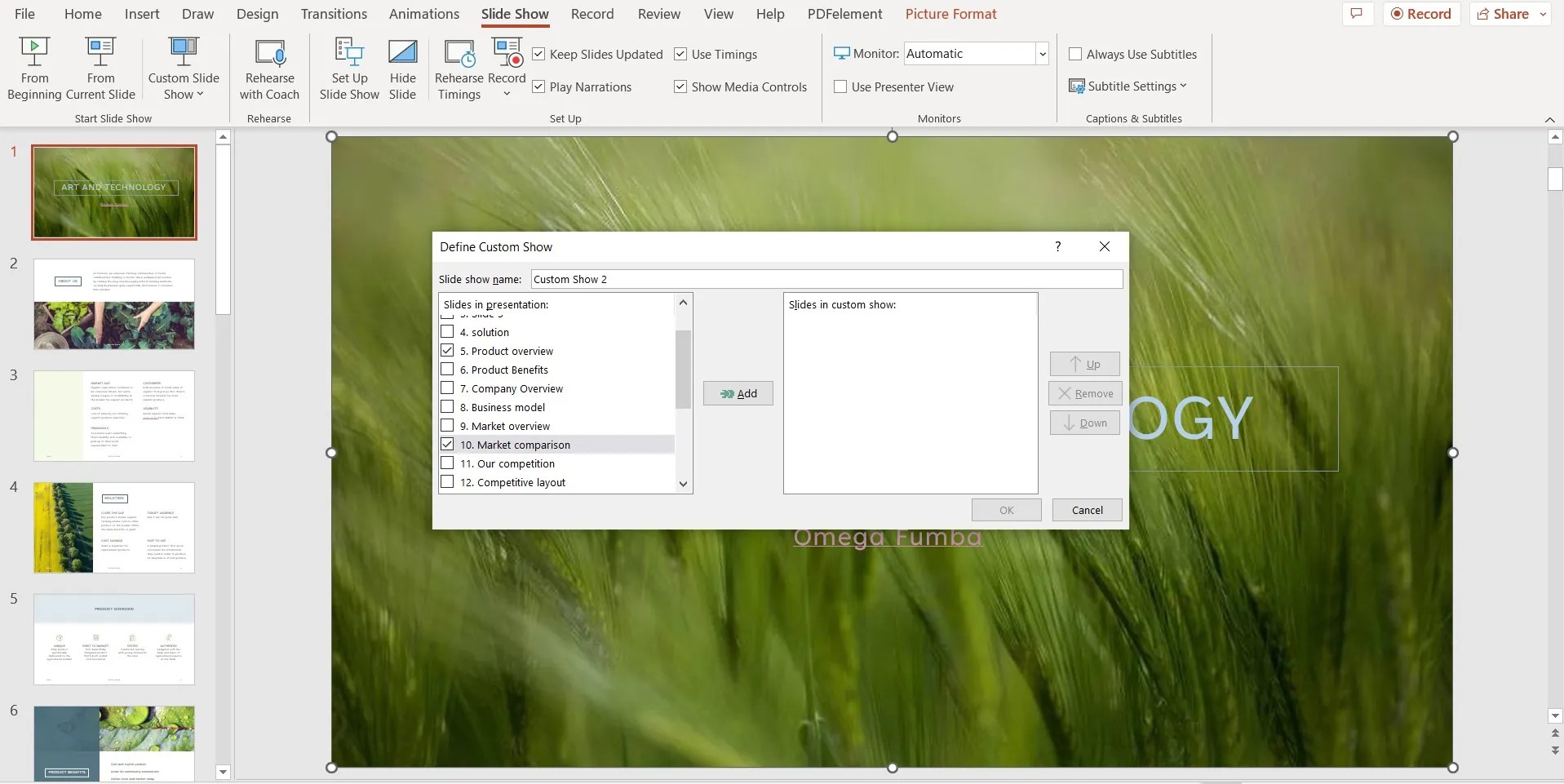Expand Subtitle Settings options
The image size is (1564, 784).
click(x=1128, y=85)
